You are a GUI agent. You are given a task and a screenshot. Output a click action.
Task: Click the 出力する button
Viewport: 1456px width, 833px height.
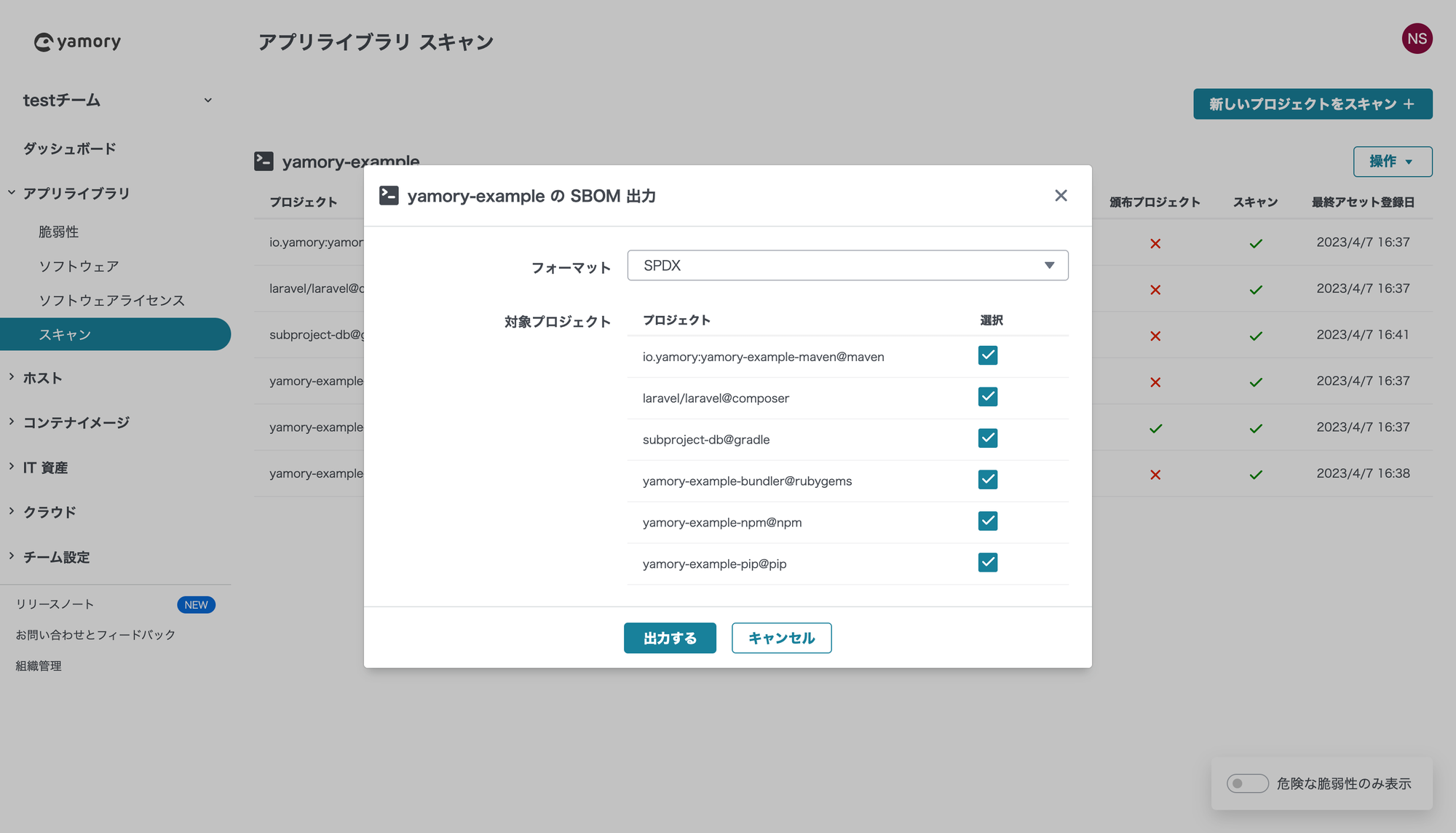pos(670,638)
